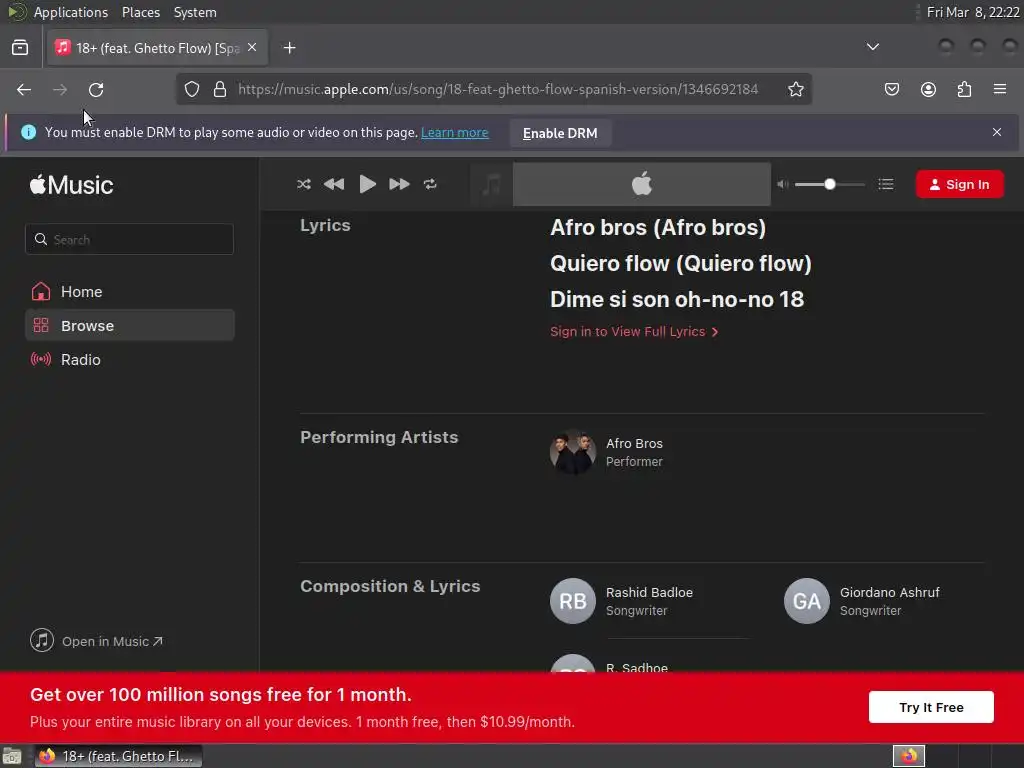Click the Apple Music logo

click(71, 185)
